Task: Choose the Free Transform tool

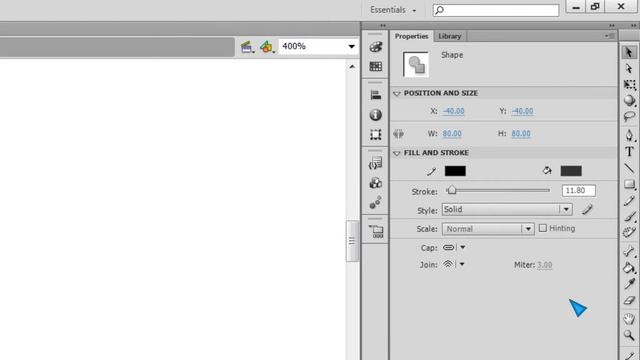Action: pos(629,84)
